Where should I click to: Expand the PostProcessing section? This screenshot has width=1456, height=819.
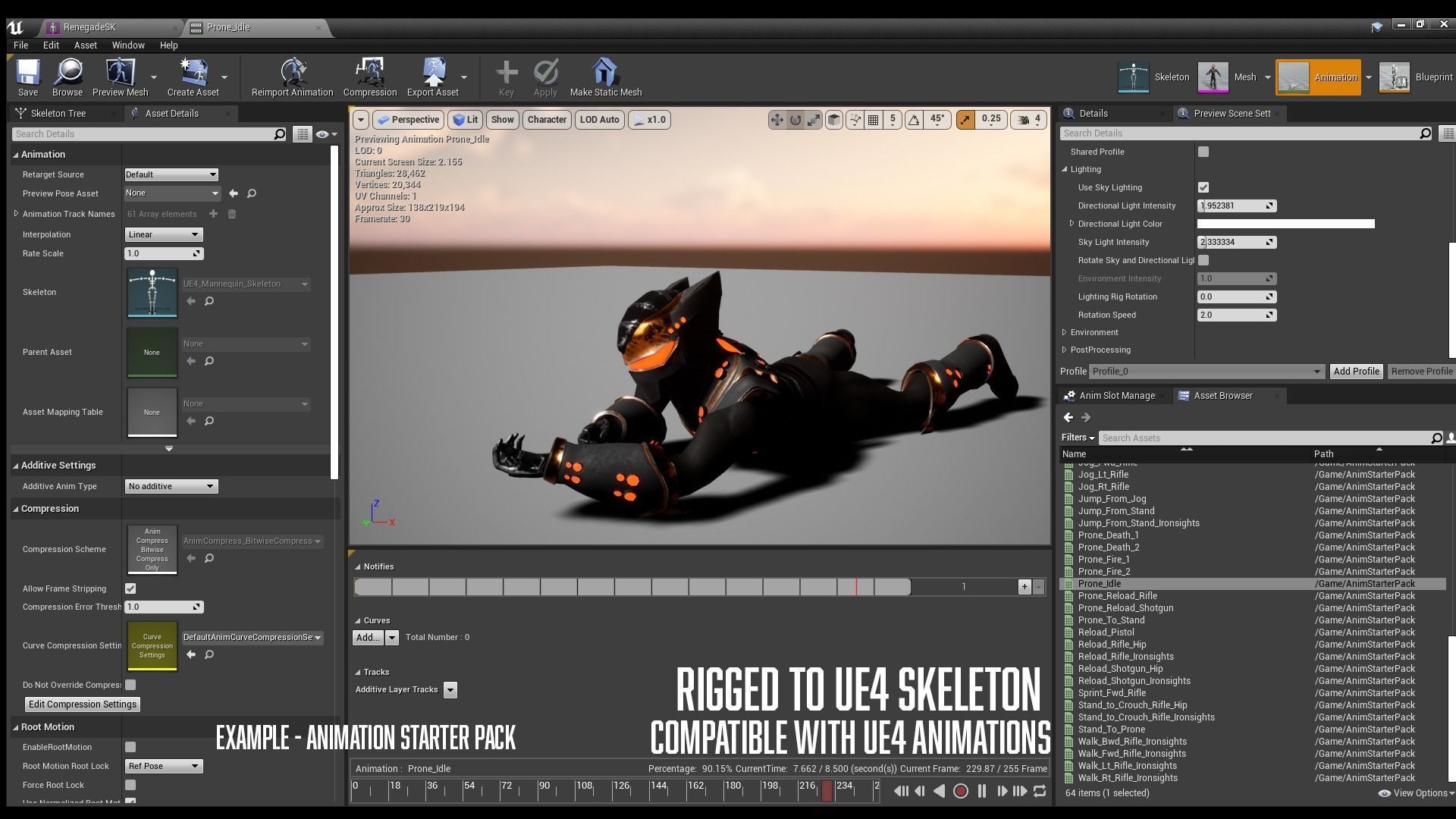(1065, 350)
